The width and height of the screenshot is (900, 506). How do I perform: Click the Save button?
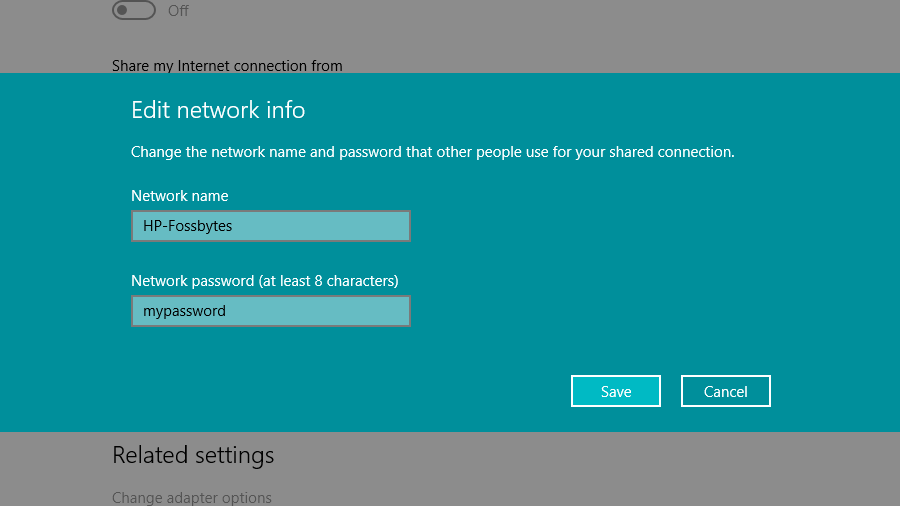[615, 391]
